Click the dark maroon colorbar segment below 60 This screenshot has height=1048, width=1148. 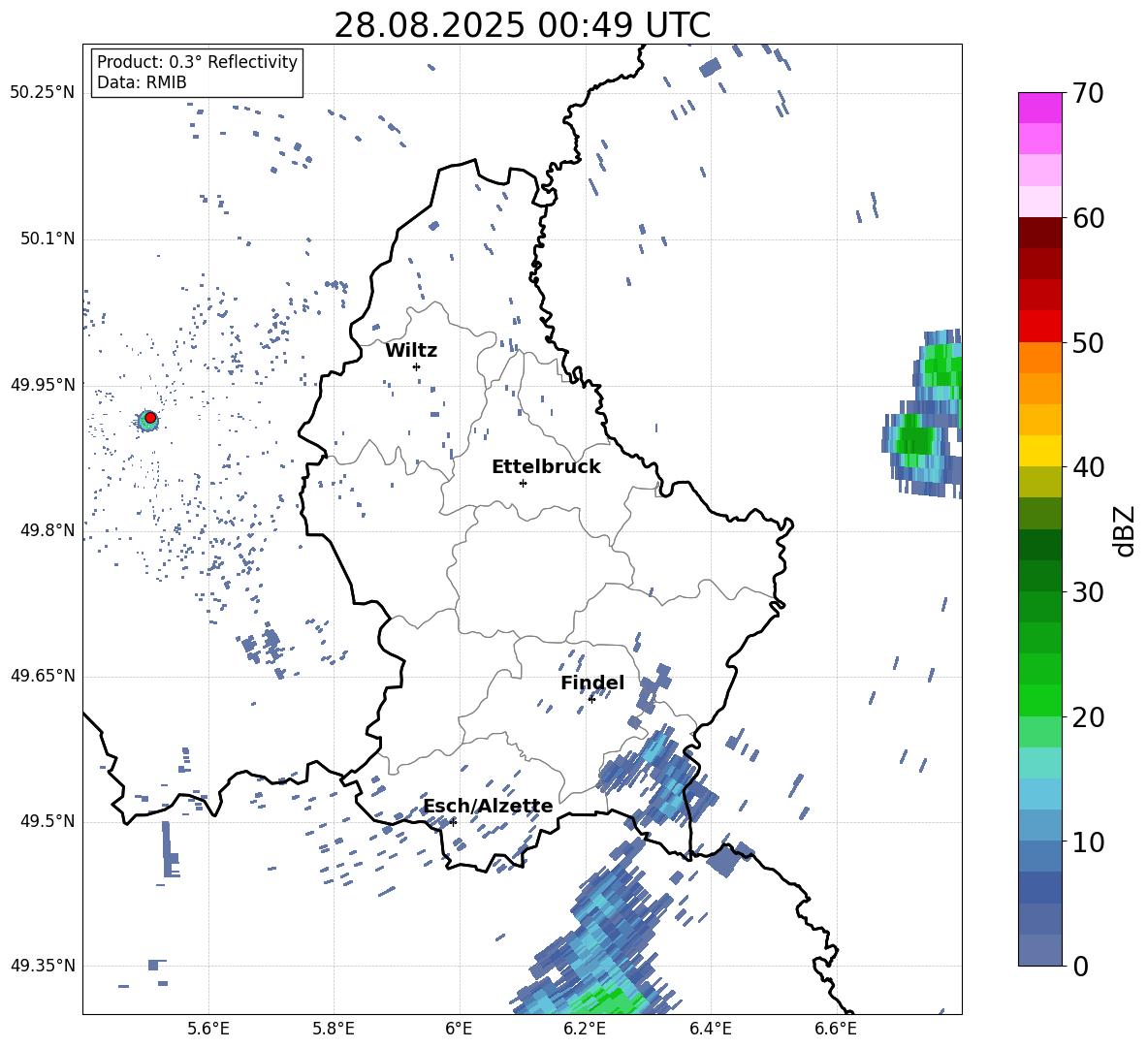pos(1039,233)
